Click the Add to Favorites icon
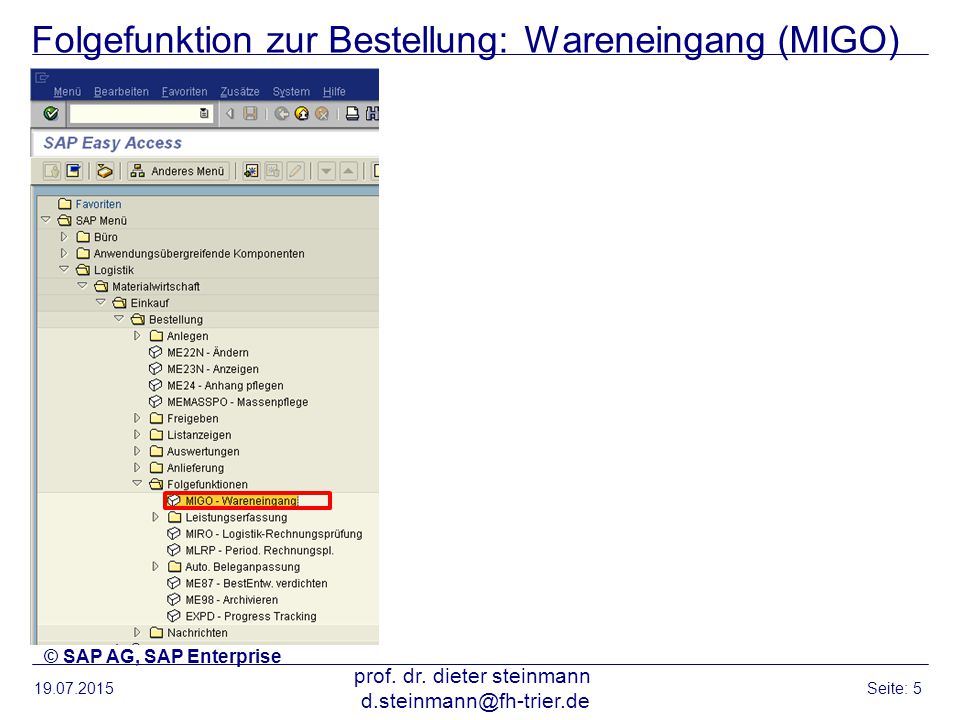 coord(251,171)
